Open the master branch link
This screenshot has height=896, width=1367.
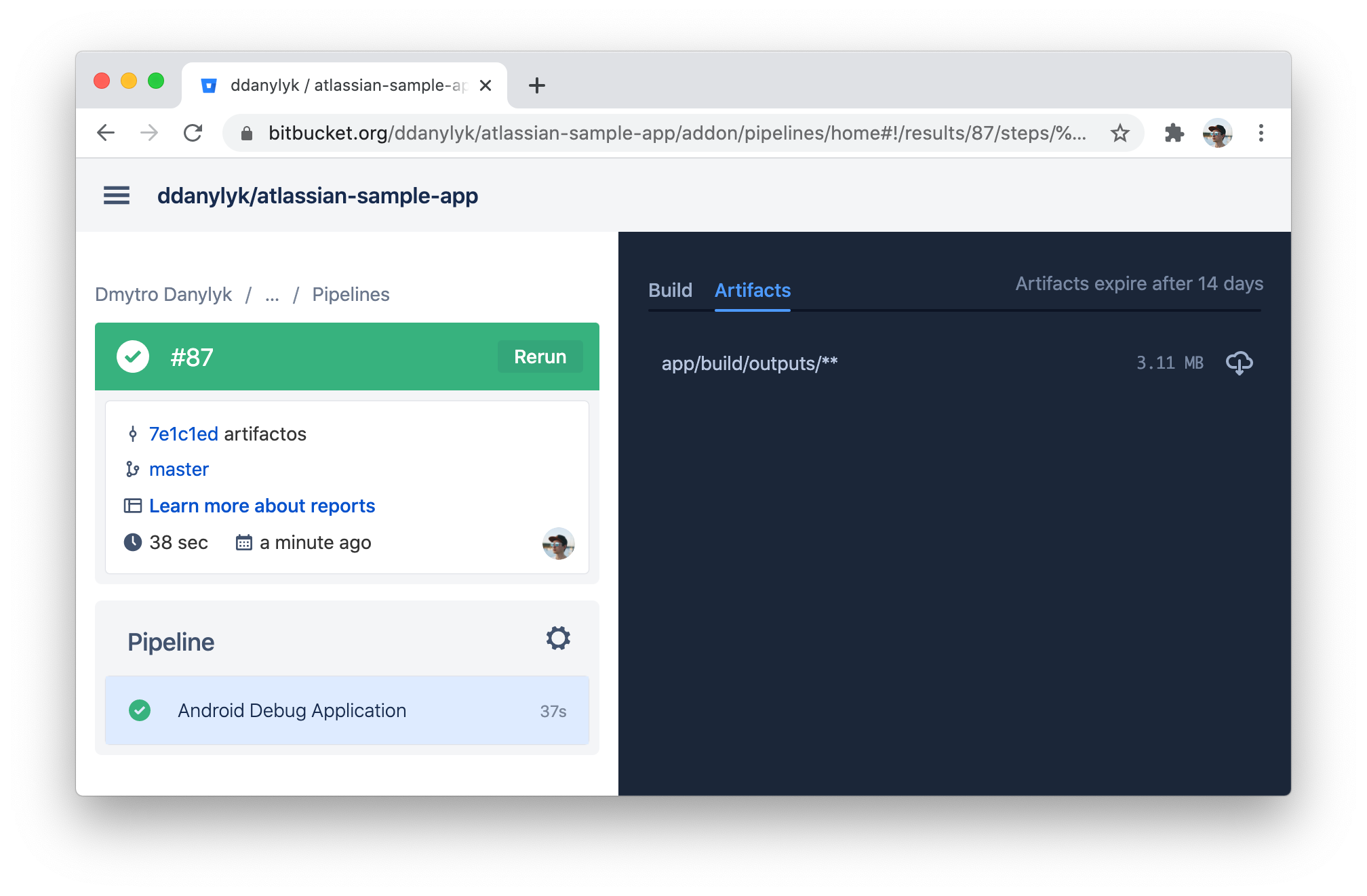tap(179, 469)
